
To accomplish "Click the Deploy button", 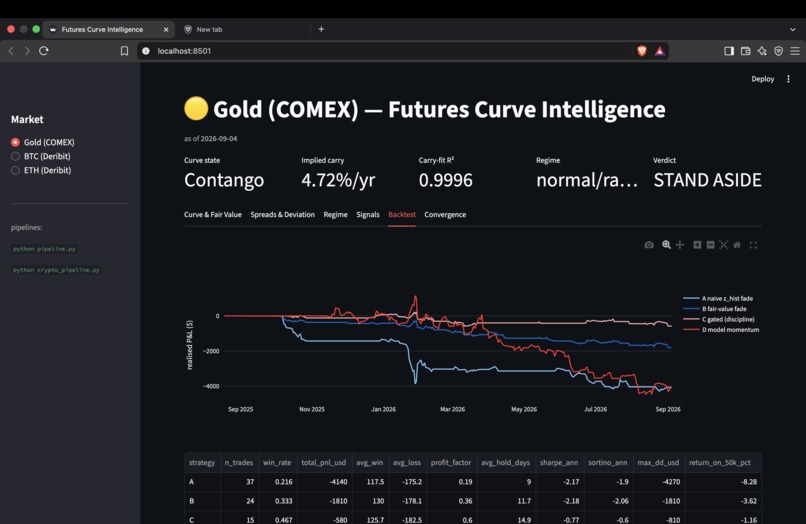I will (763, 79).
